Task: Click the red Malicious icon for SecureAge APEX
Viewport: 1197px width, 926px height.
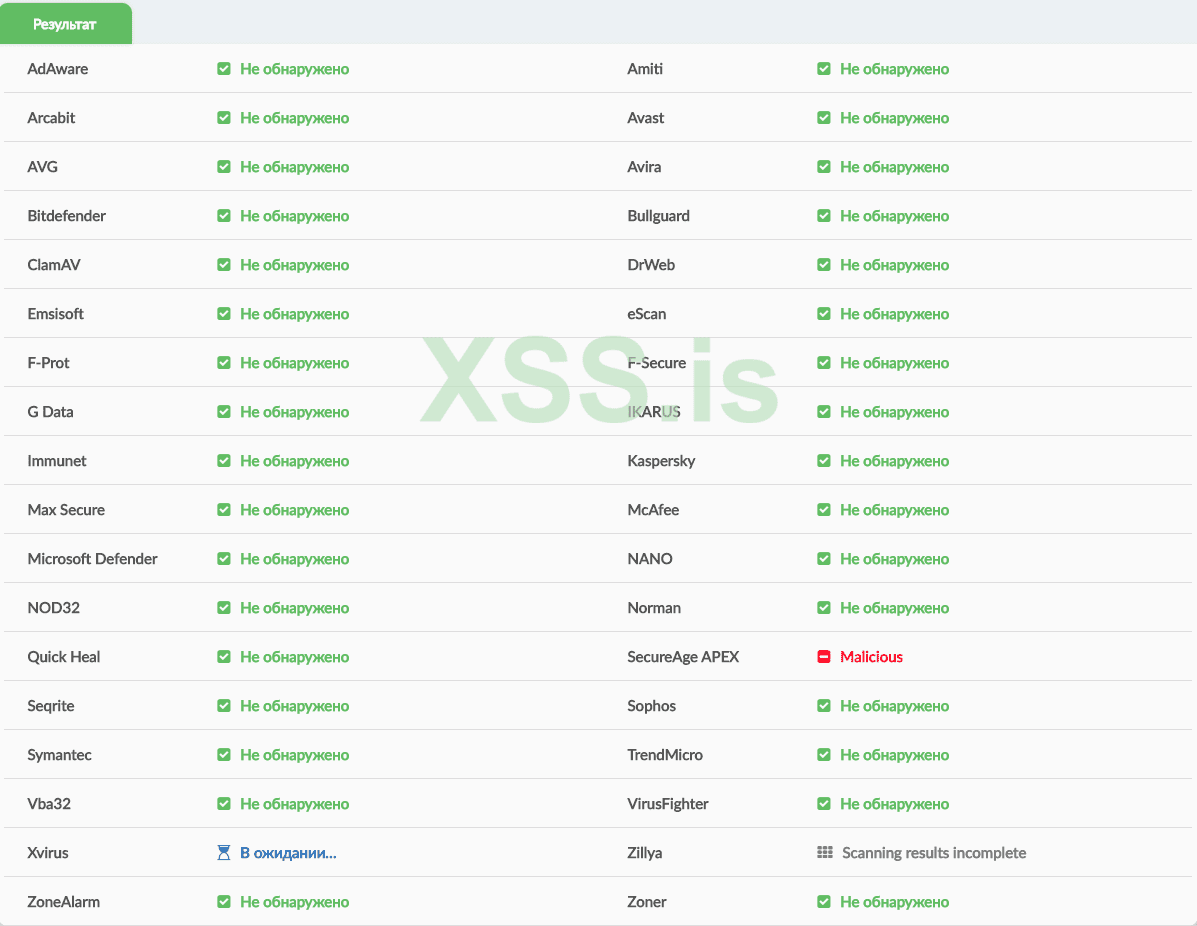Action: tap(824, 657)
